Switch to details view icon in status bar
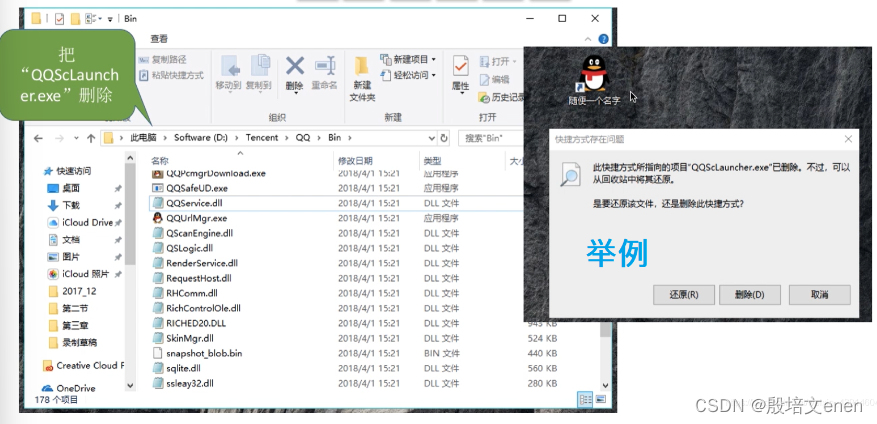 tap(586, 399)
